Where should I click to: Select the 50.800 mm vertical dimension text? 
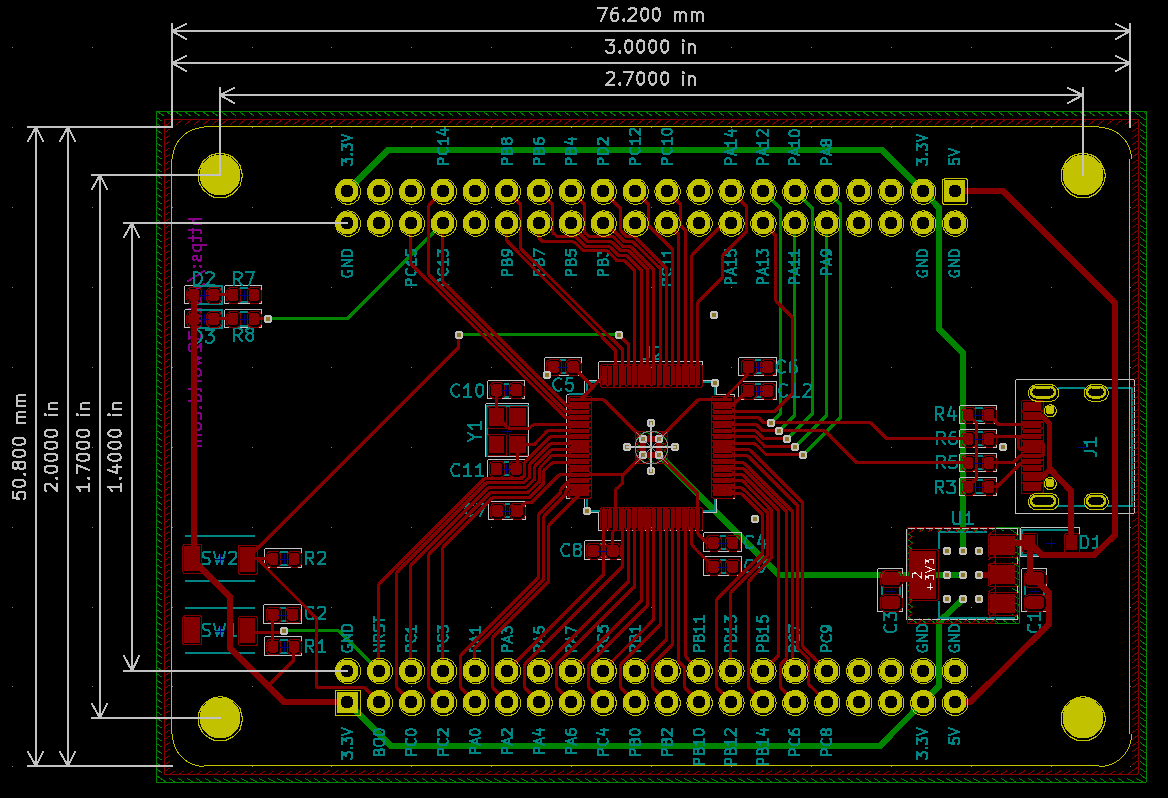tap(19, 446)
